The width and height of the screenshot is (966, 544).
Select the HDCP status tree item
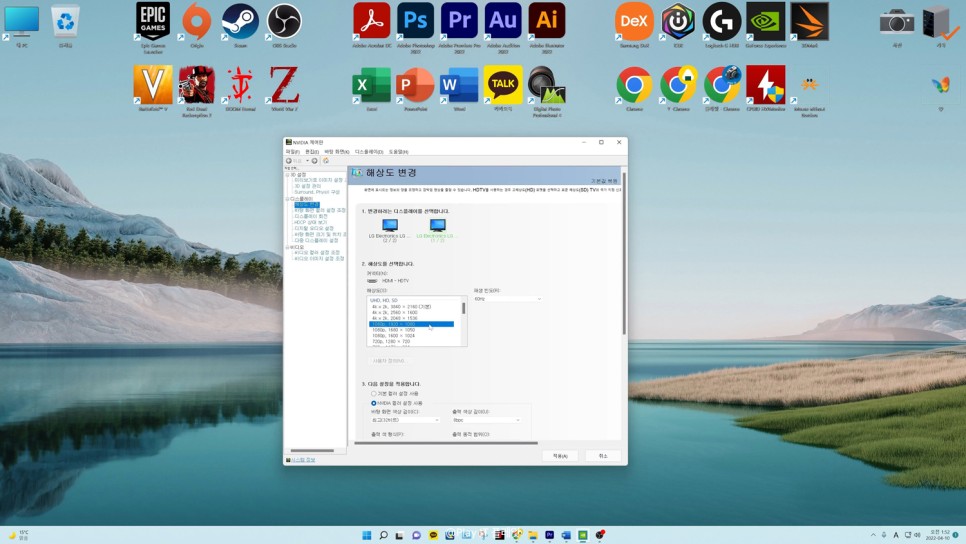coord(310,222)
